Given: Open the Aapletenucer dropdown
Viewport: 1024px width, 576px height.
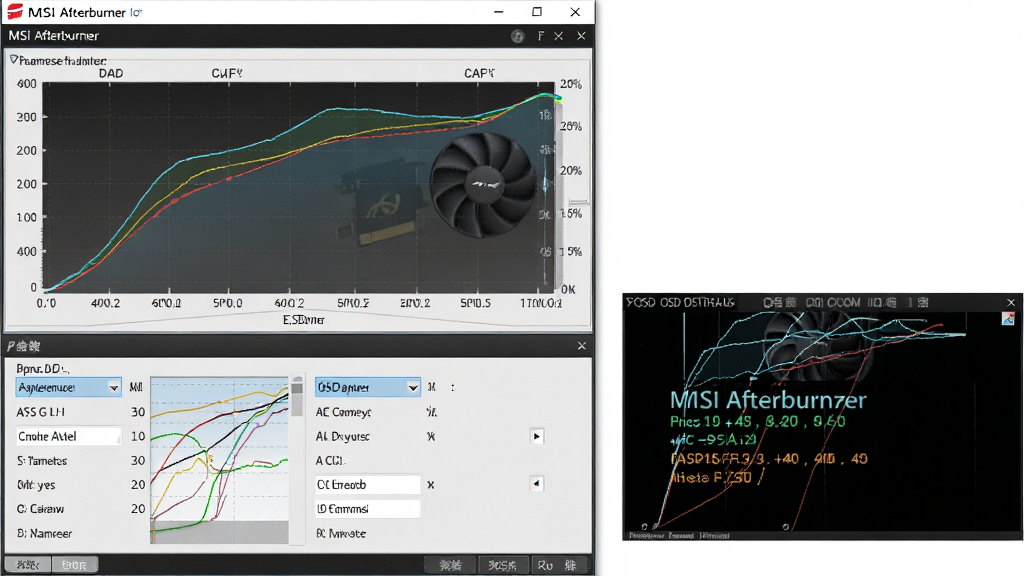Looking at the screenshot, I should click(x=69, y=387).
